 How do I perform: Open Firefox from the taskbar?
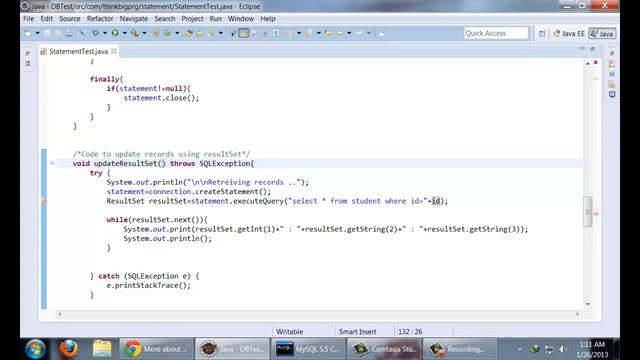point(69,349)
